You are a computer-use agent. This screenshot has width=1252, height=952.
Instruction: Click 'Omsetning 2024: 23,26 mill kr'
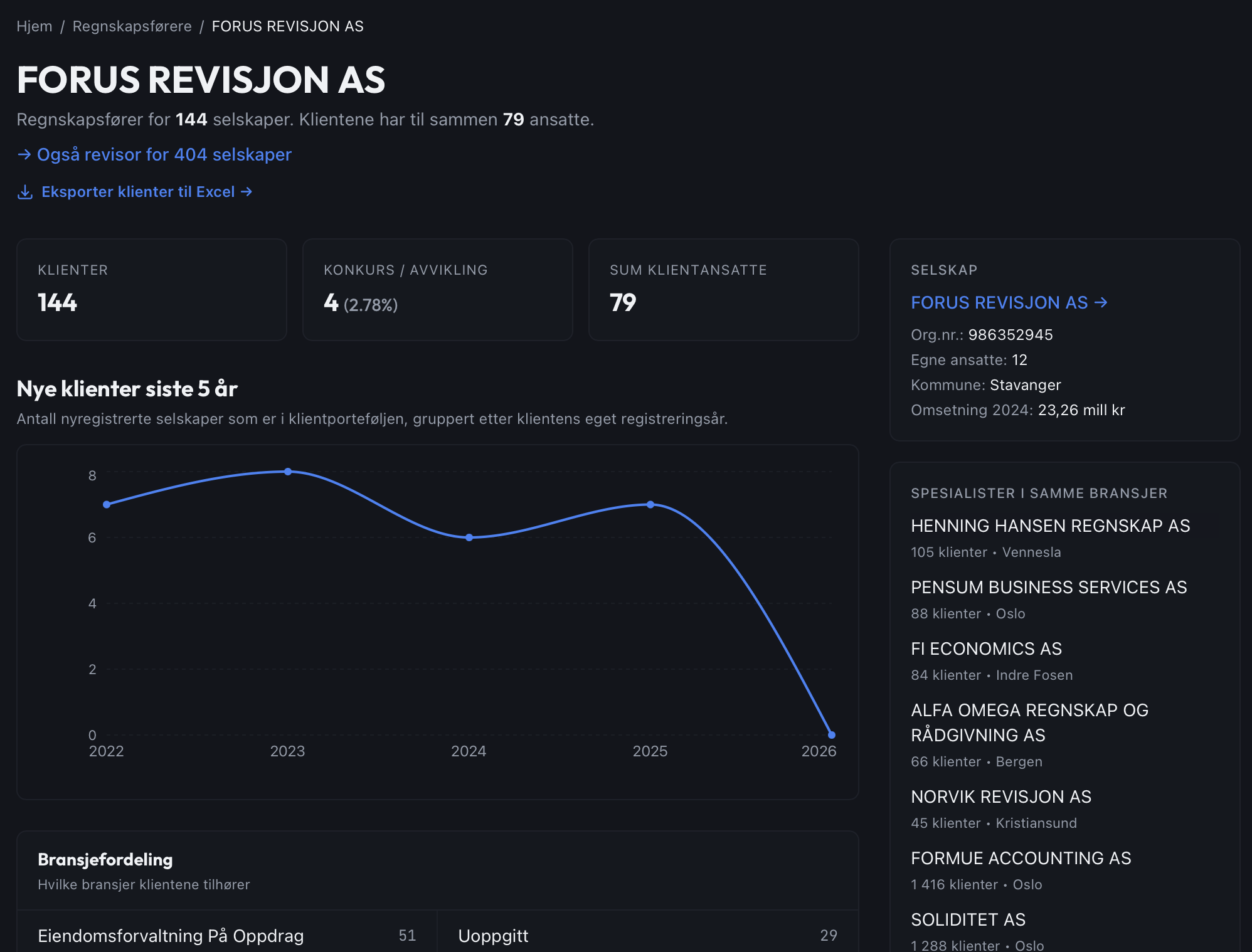(x=1018, y=410)
